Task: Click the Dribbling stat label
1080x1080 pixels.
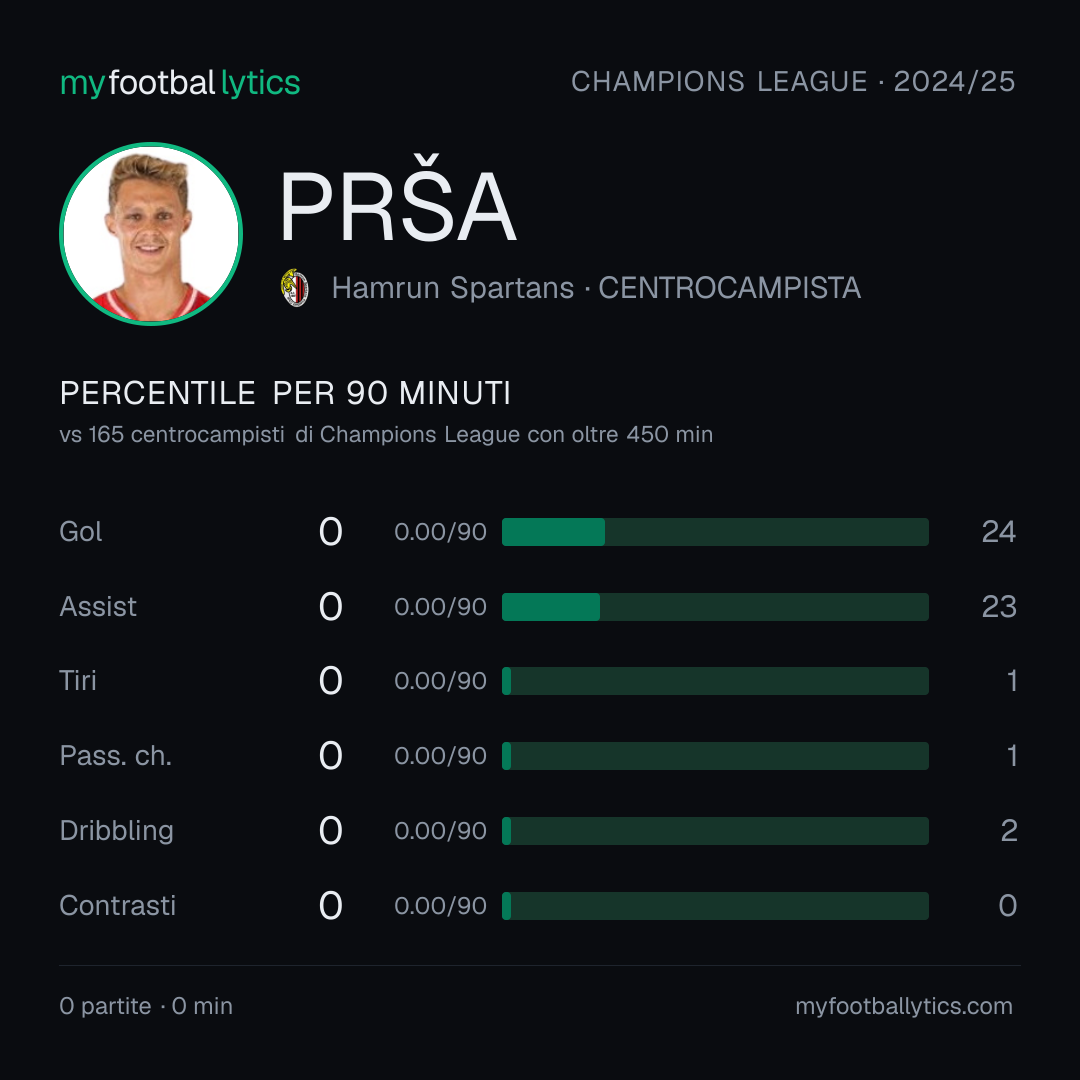Action: pos(116,831)
